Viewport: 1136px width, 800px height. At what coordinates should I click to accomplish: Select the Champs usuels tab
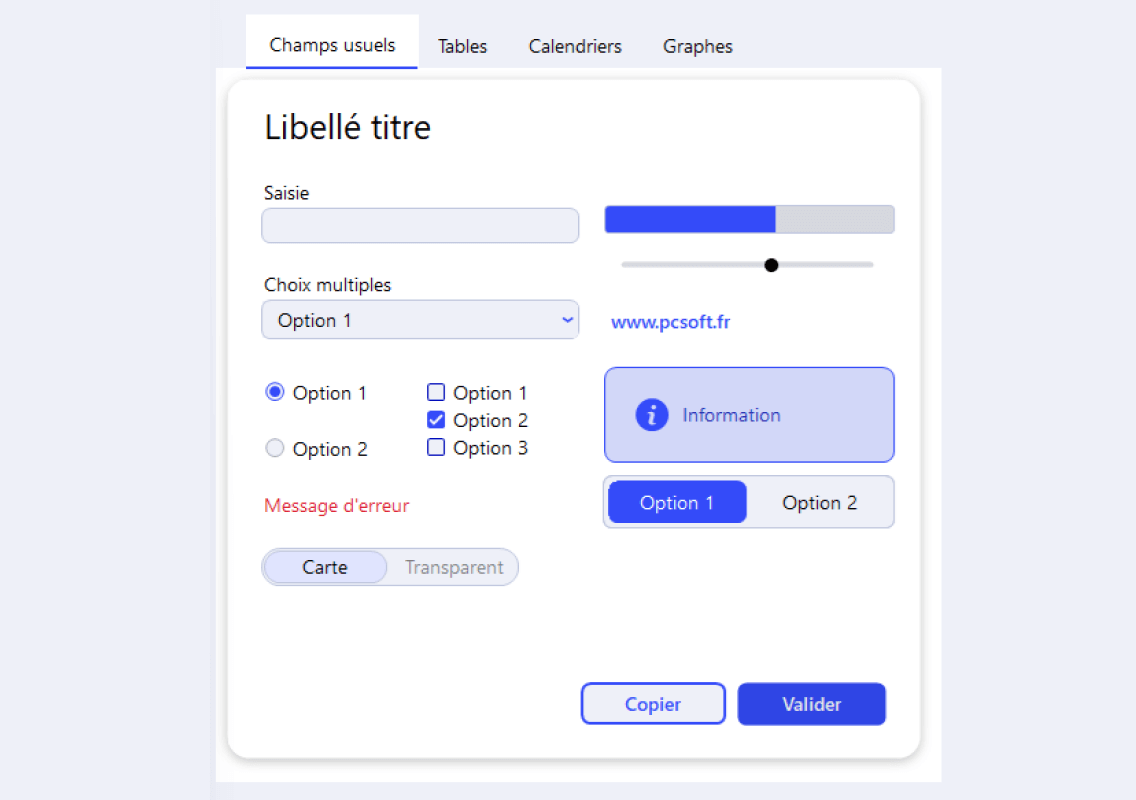(332, 45)
